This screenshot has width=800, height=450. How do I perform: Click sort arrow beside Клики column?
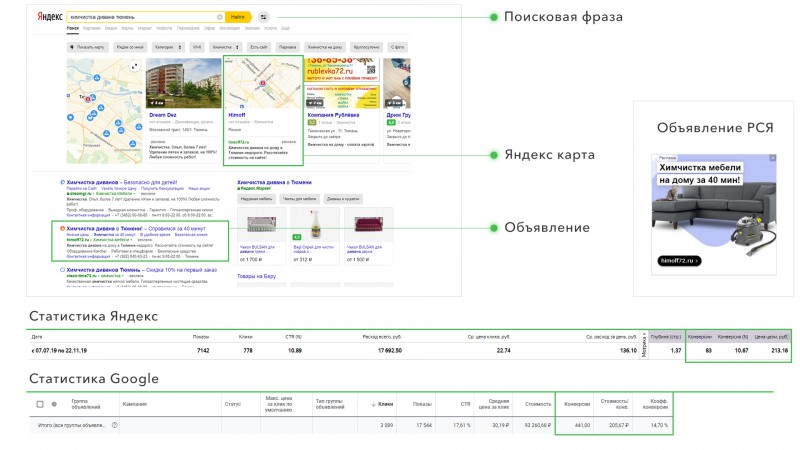373,404
